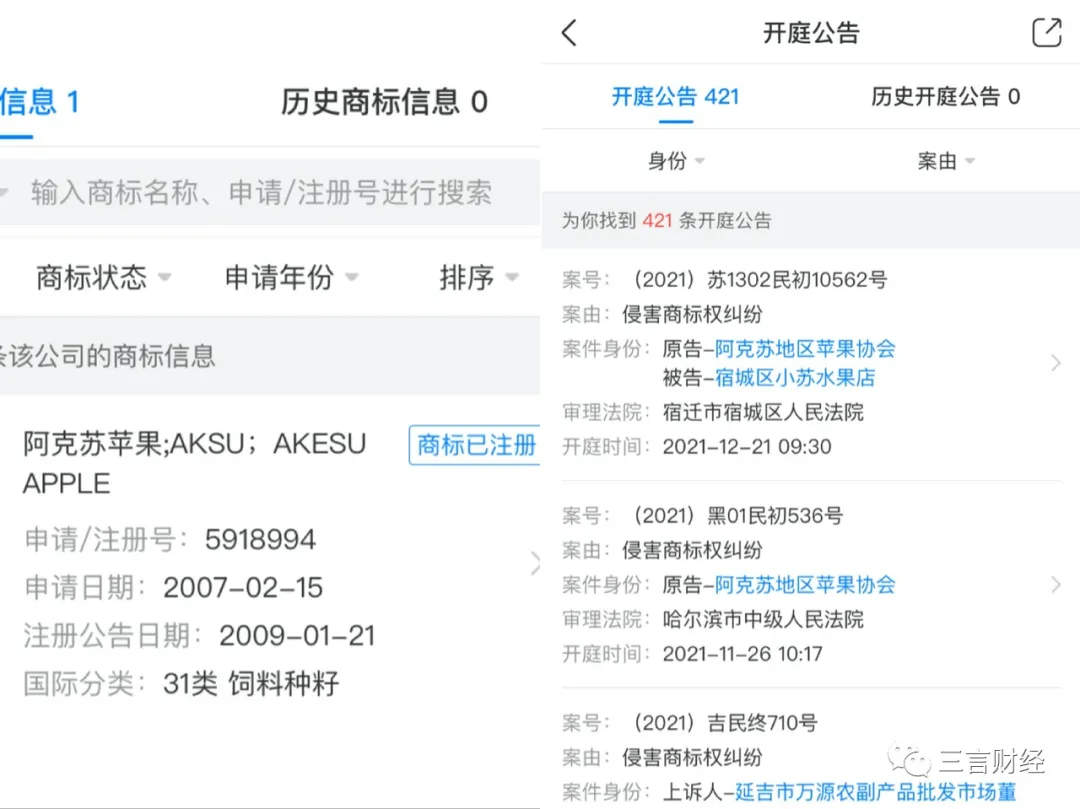This screenshot has width=1080, height=809.
Task: Switch to the 开庭公告 421 tab
Action: pyautogui.click(x=676, y=96)
